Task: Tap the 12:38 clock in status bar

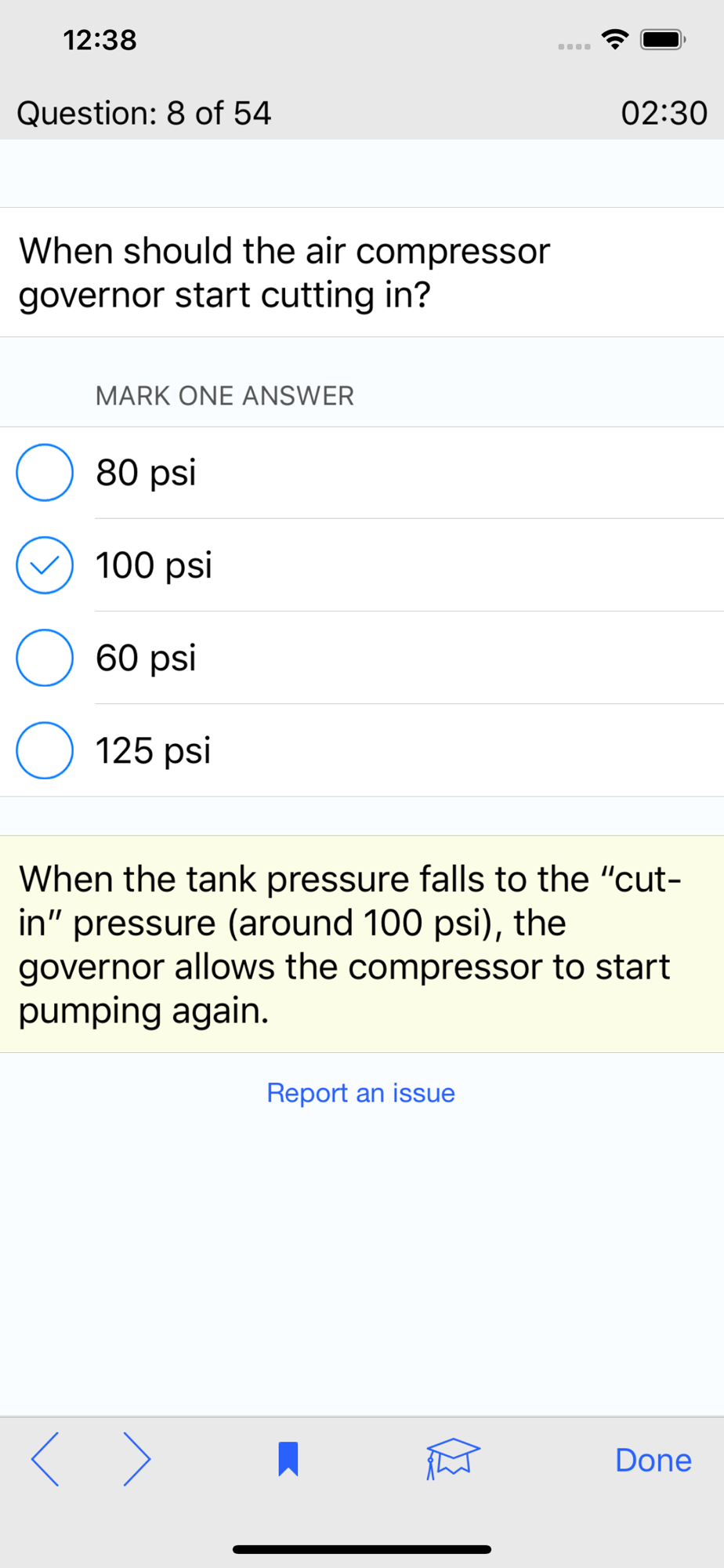Action: tap(100, 40)
